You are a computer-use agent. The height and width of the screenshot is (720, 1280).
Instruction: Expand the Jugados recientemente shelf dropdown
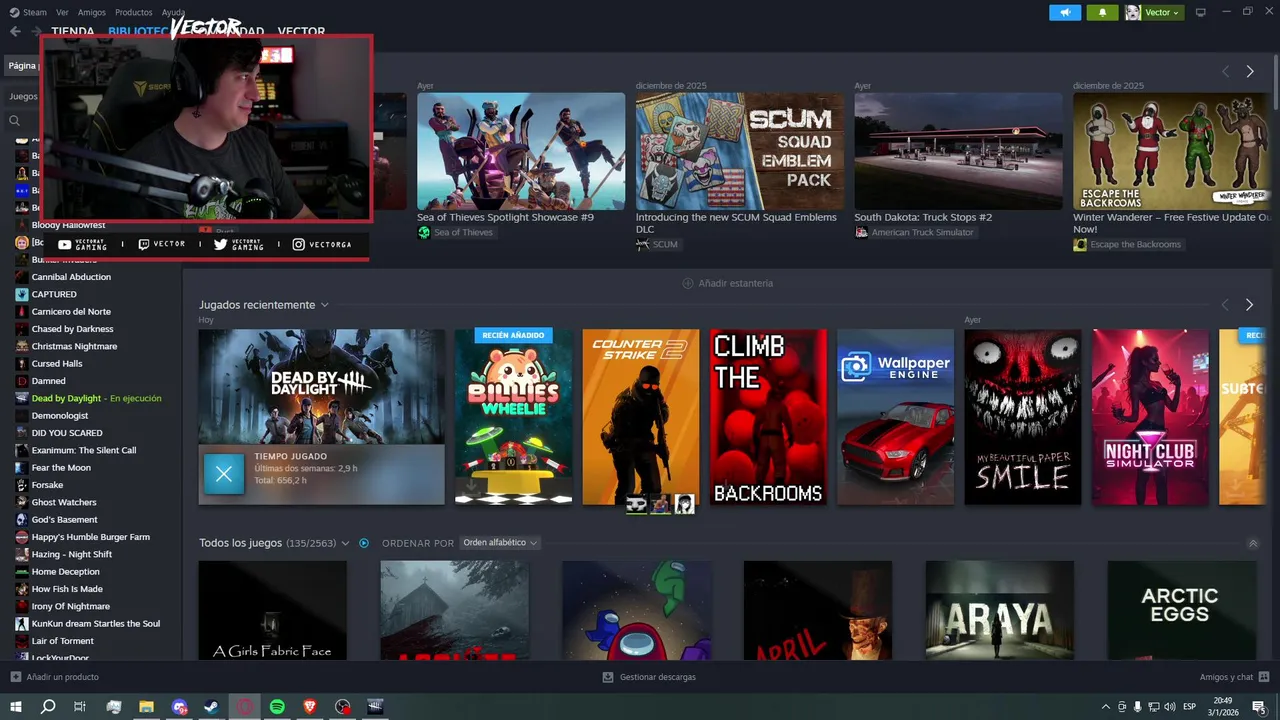(x=325, y=305)
